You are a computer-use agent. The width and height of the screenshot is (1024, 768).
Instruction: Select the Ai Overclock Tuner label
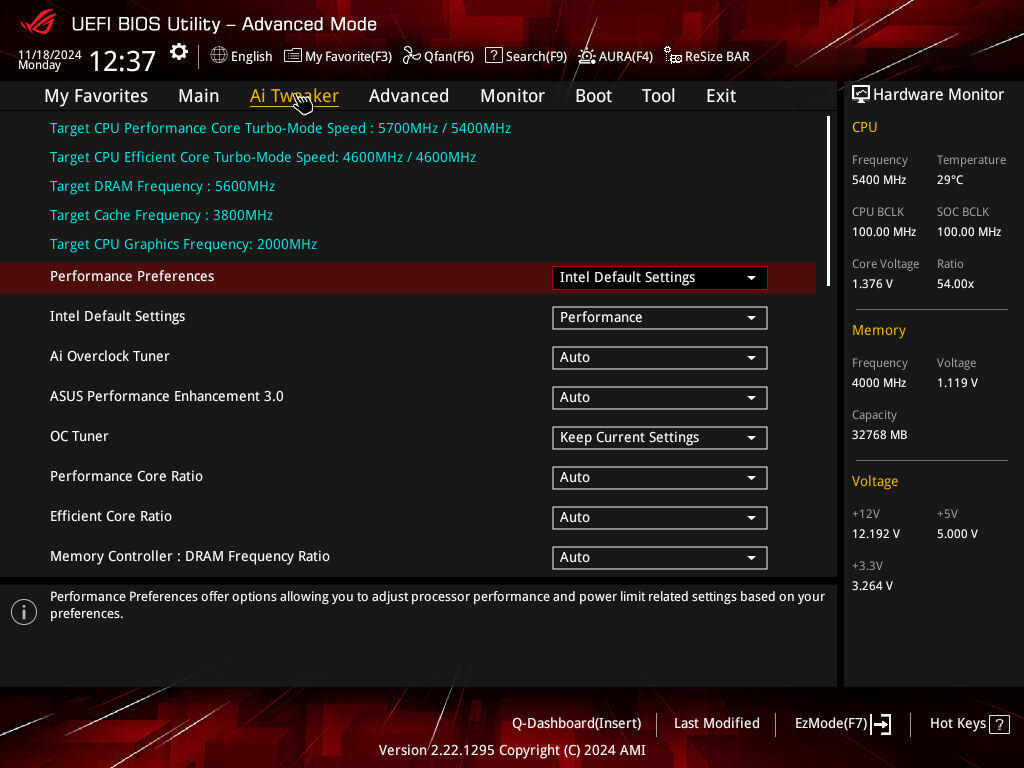(x=110, y=356)
